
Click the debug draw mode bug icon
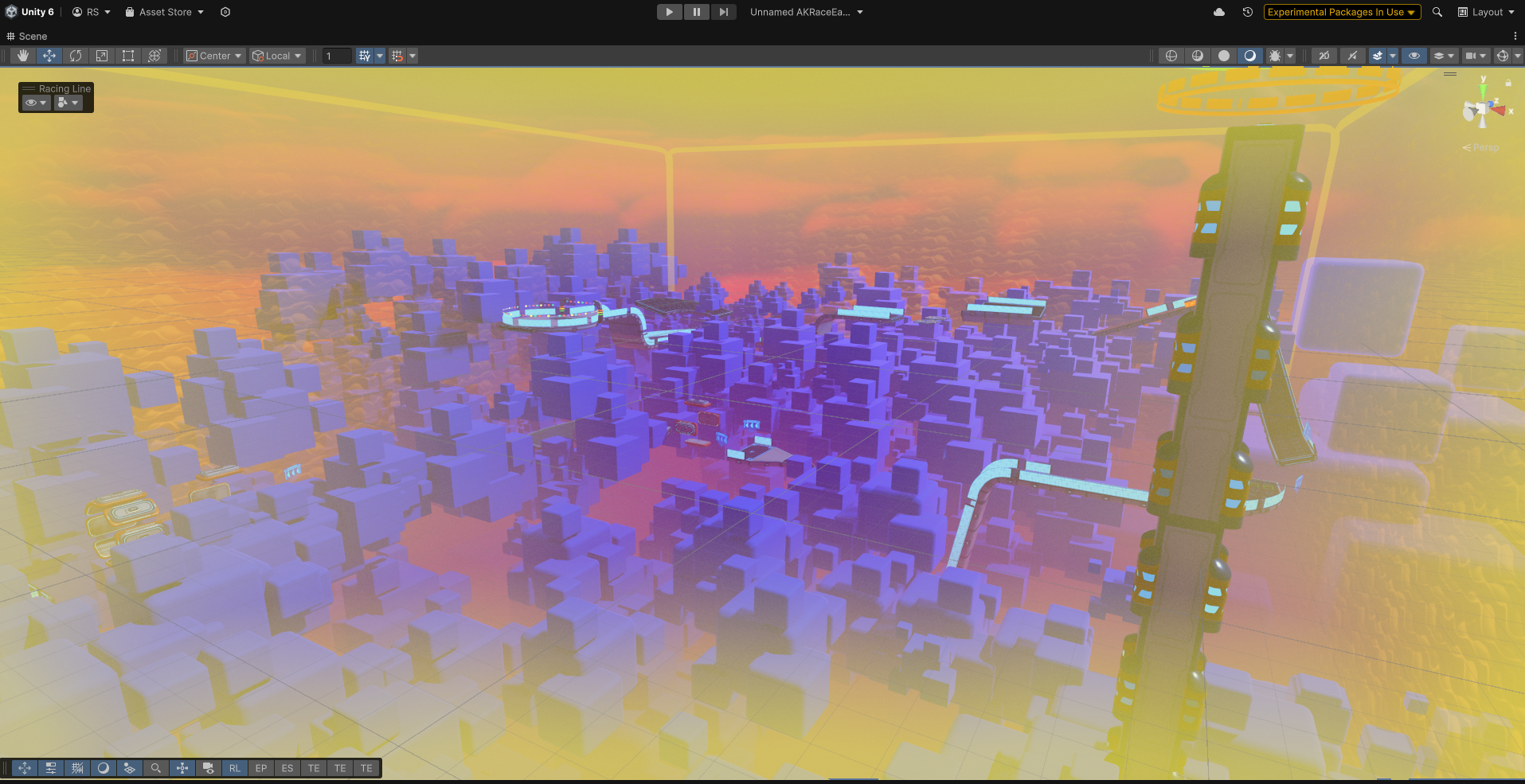click(x=1275, y=56)
